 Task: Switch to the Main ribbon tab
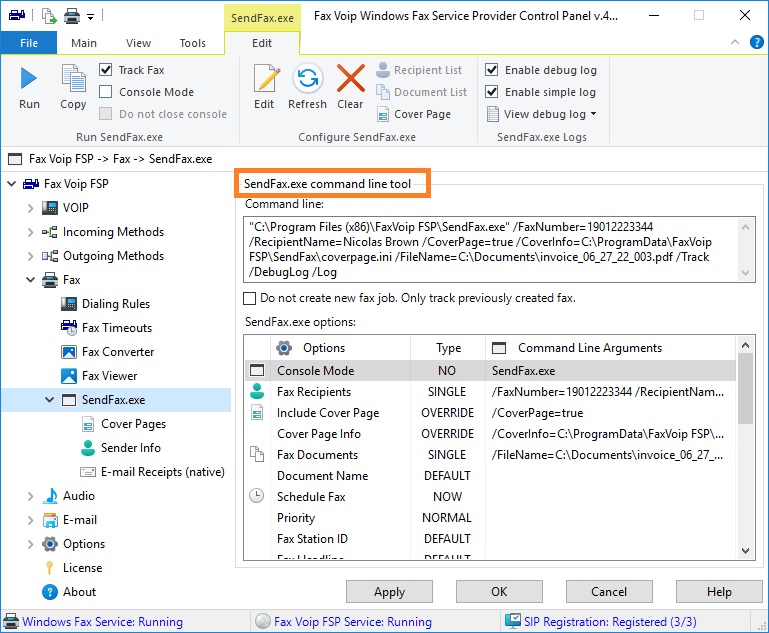click(84, 43)
